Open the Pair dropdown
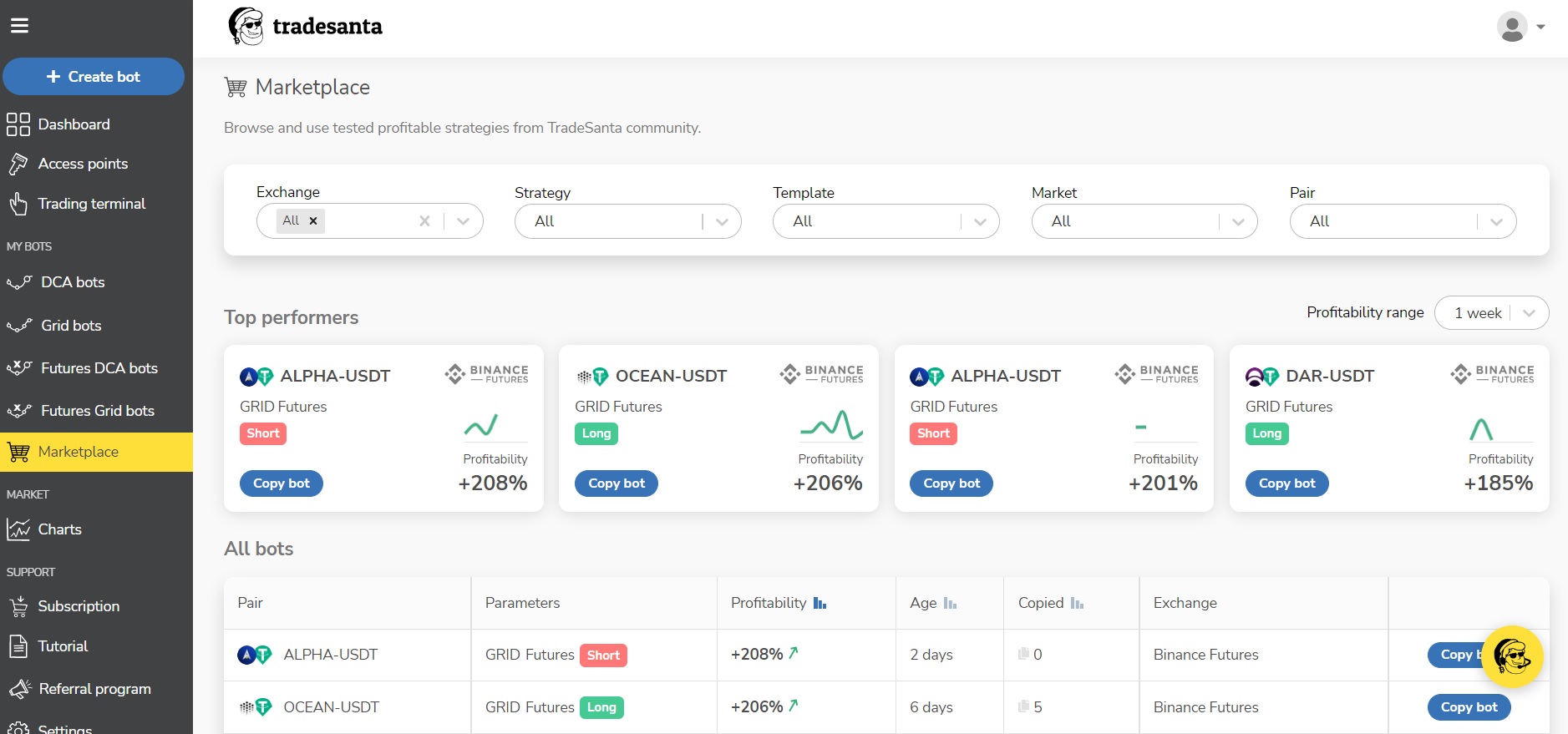 coord(1403,221)
